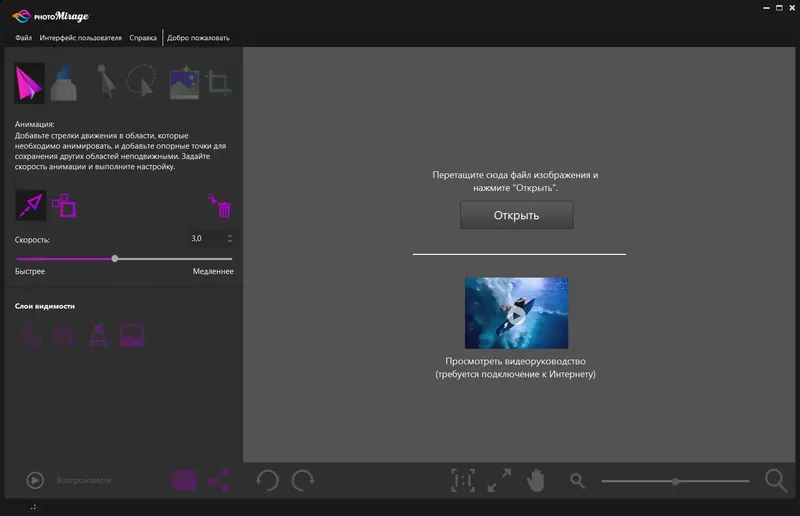Zoom out with small magnifier icon

pos(578,480)
